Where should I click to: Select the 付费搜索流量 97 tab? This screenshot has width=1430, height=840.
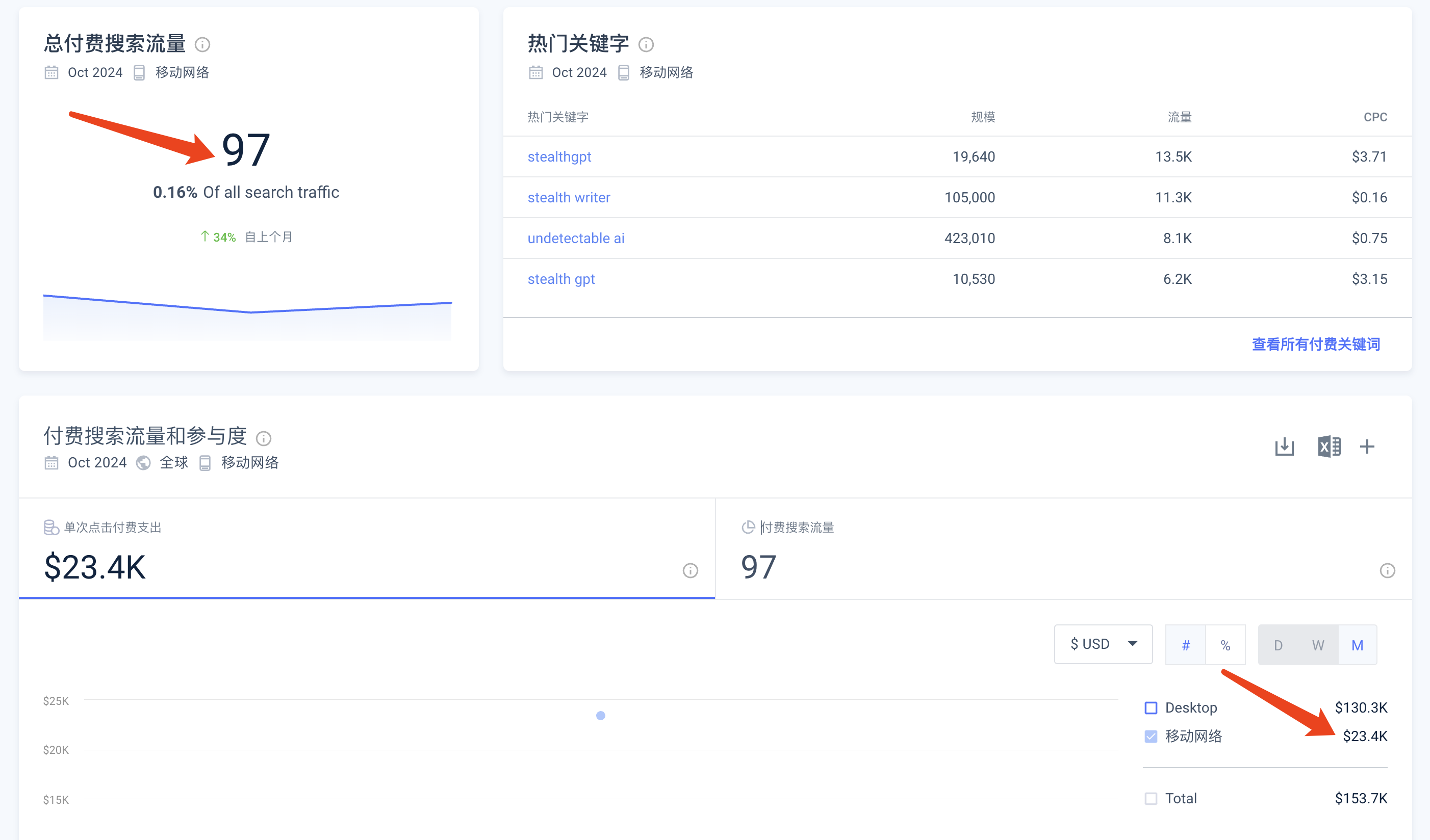[x=1063, y=548]
